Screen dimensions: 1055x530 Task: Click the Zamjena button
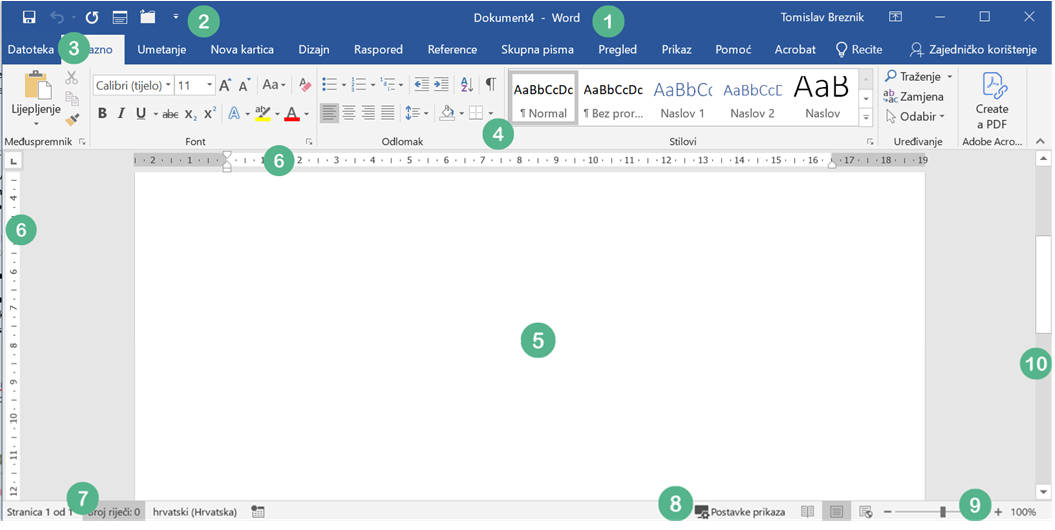pyautogui.click(x=914, y=96)
